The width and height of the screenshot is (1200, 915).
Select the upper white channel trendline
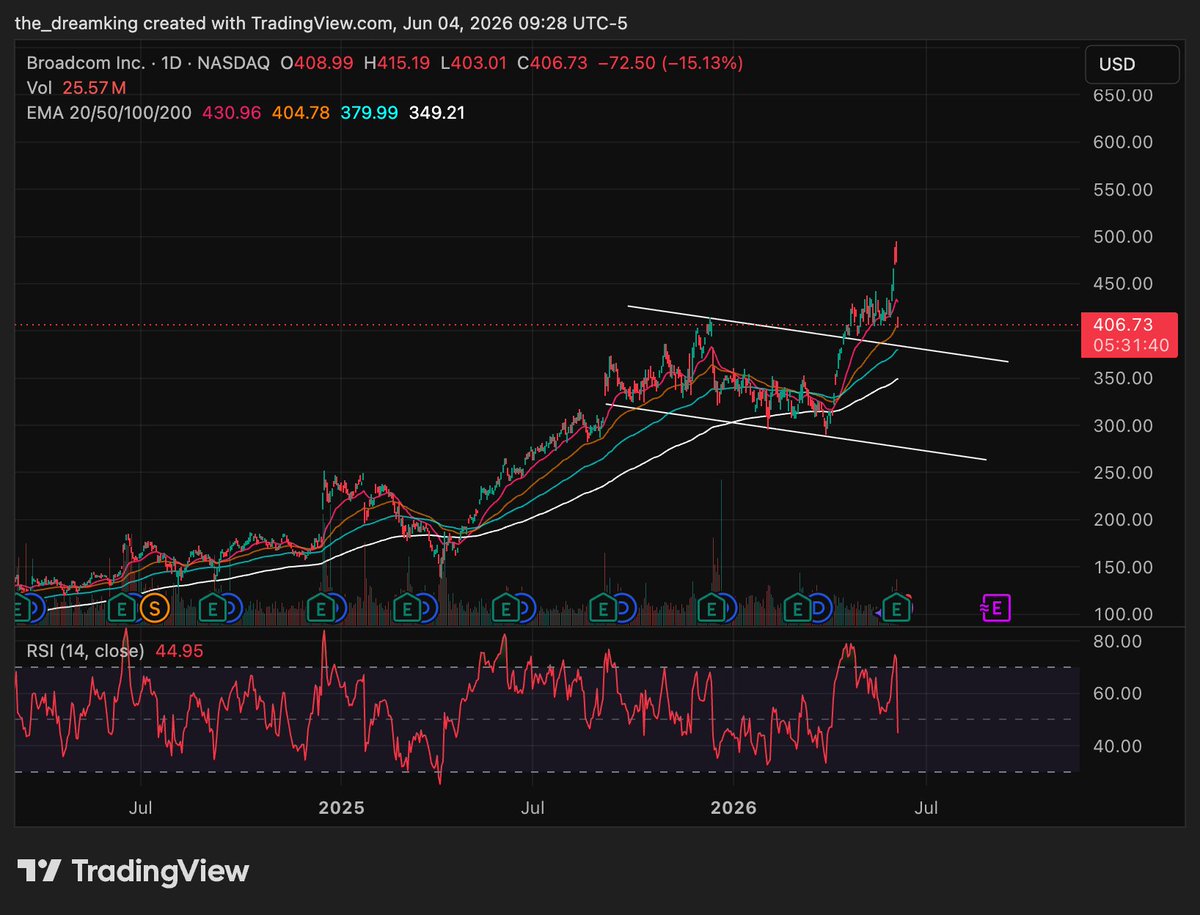818,334
